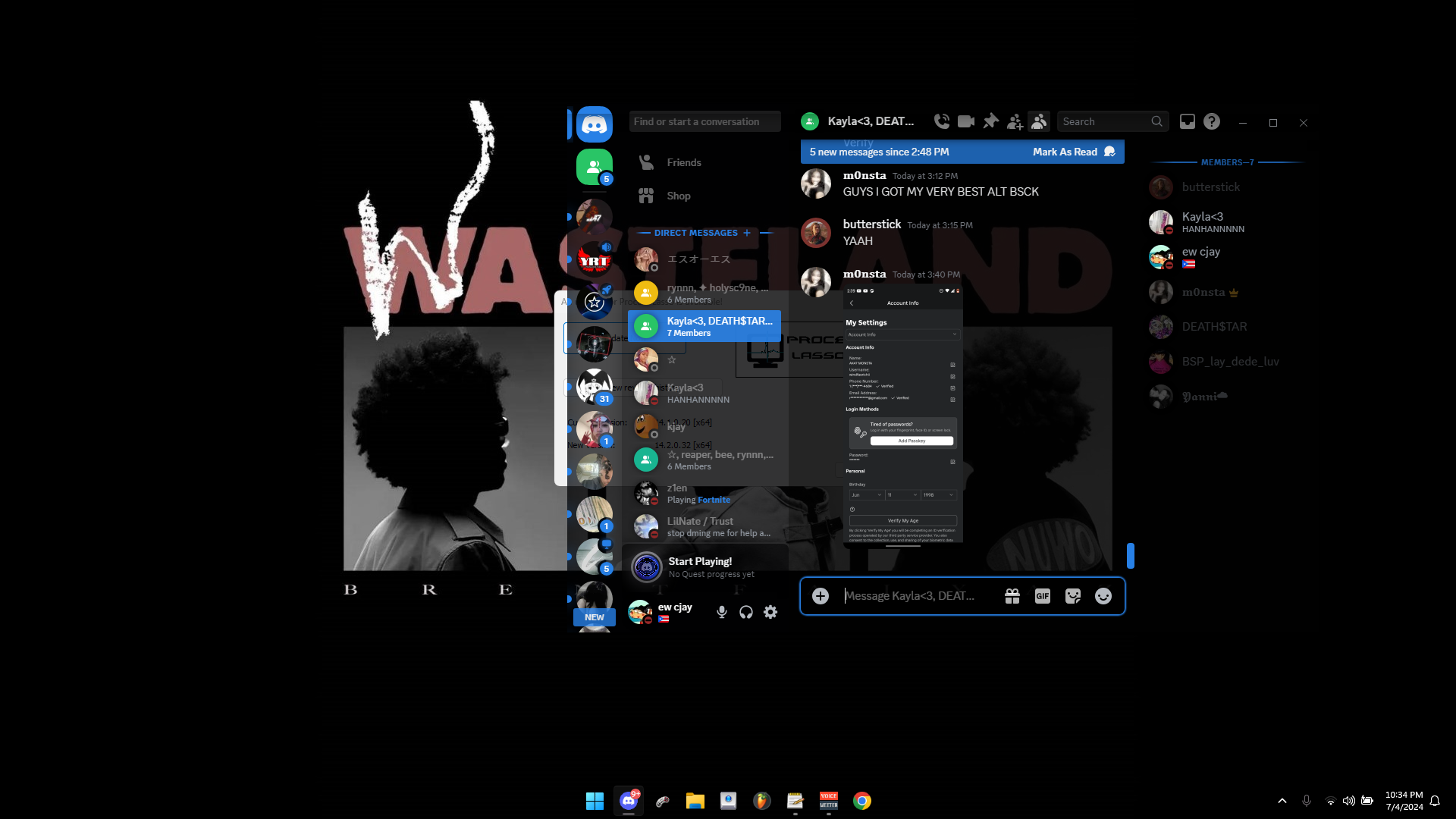Screen dimensions: 1456x819
Task: Toggle the member list panel
Action: click(x=1039, y=121)
